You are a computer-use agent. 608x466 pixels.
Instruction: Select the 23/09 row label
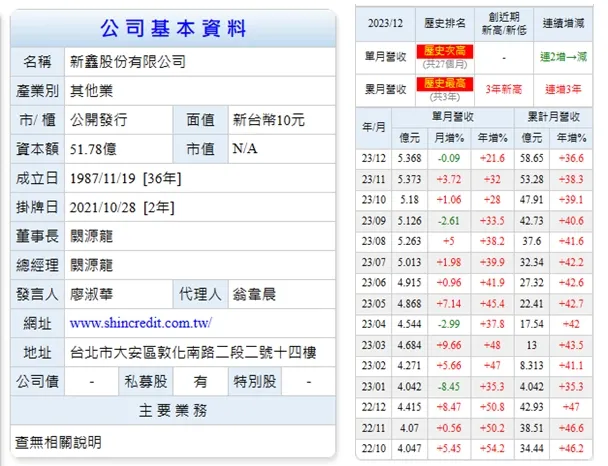pos(374,221)
